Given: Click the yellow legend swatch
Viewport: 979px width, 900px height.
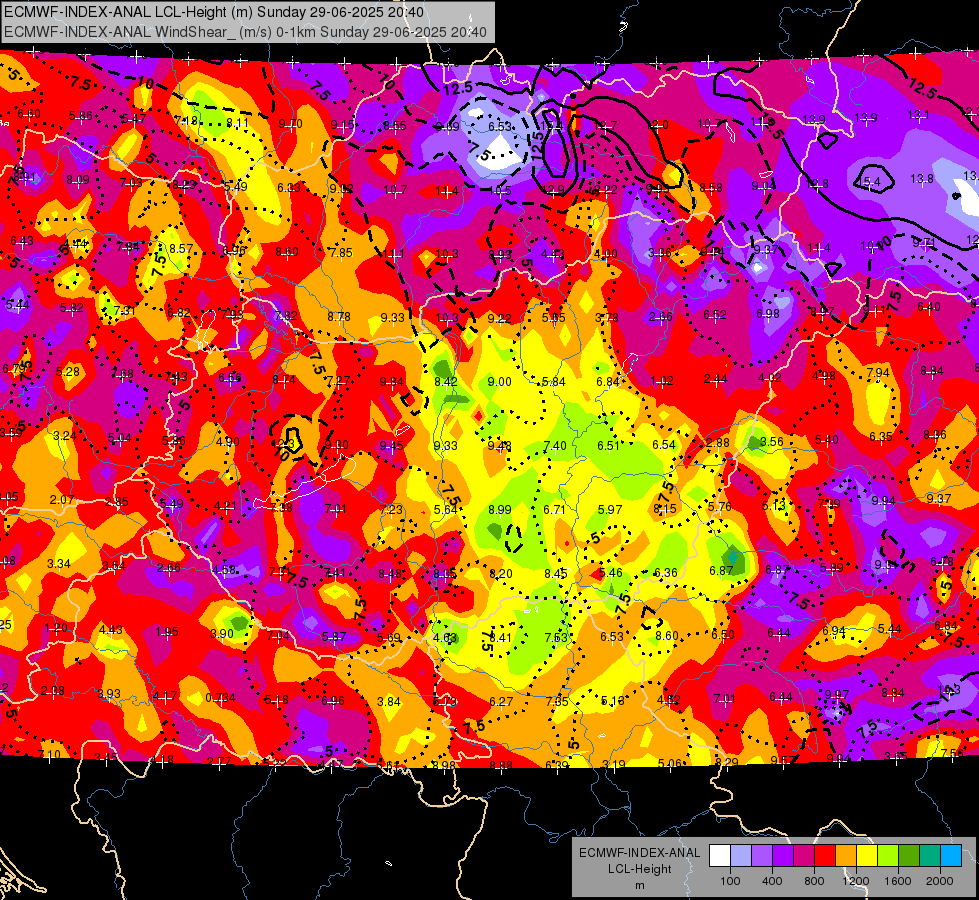Looking at the screenshot, I should tap(867, 856).
